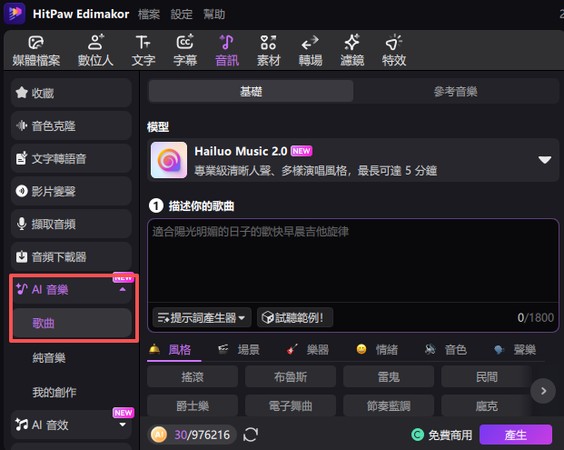The height and width of the screenshot is (450, 564).
Task: Click the refresh credits icon
Action: tap(251, 435)
